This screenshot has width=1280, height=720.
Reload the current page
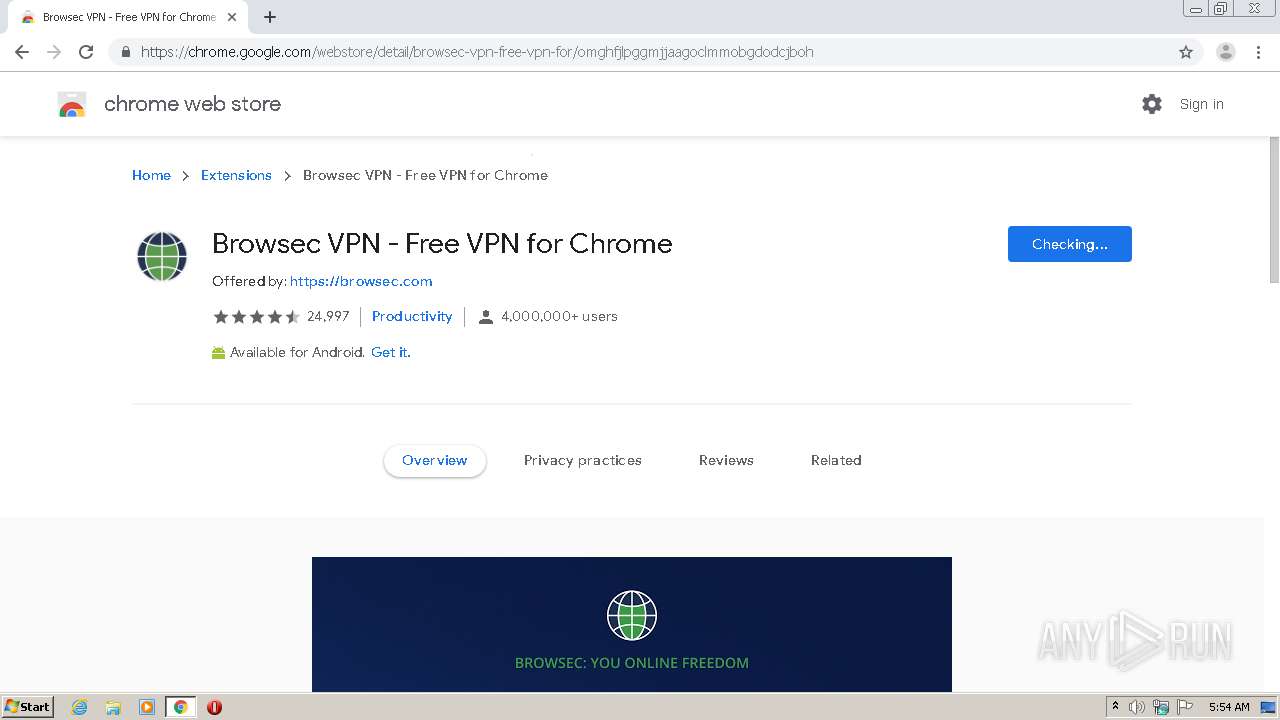[86, 52]
